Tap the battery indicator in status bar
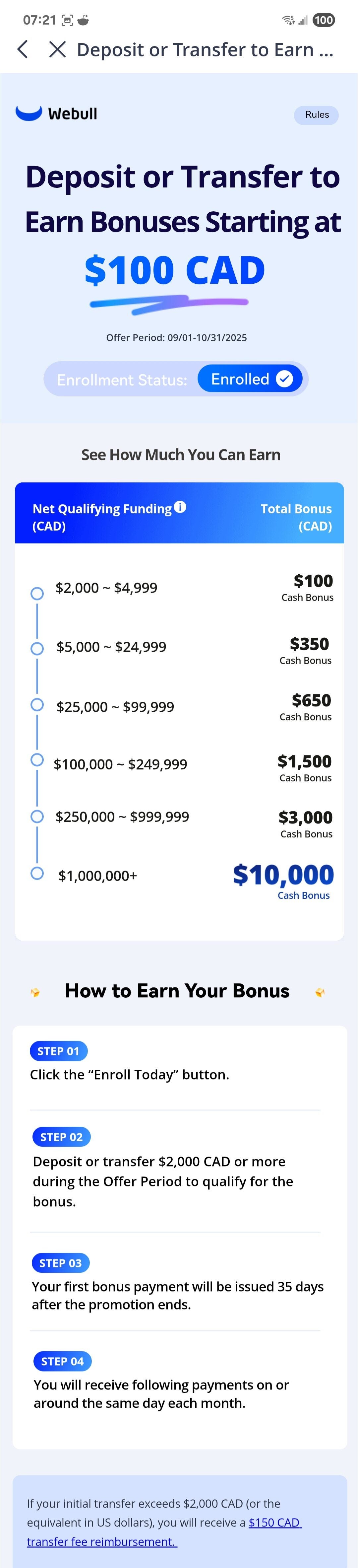Screen dimensions: 358x1568 [323, 20]
